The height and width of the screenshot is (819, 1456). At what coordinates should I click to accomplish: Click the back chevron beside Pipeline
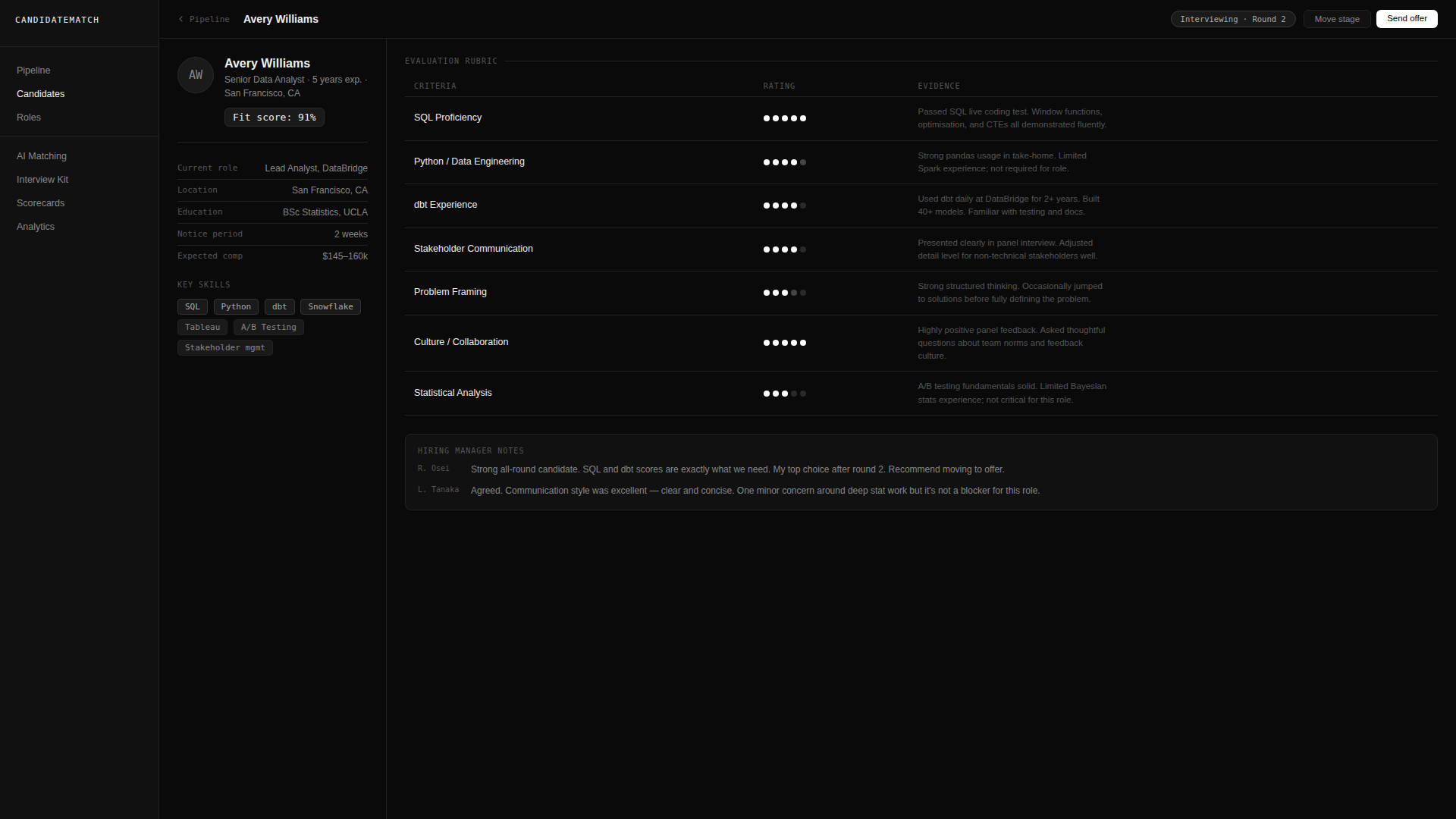181,19
